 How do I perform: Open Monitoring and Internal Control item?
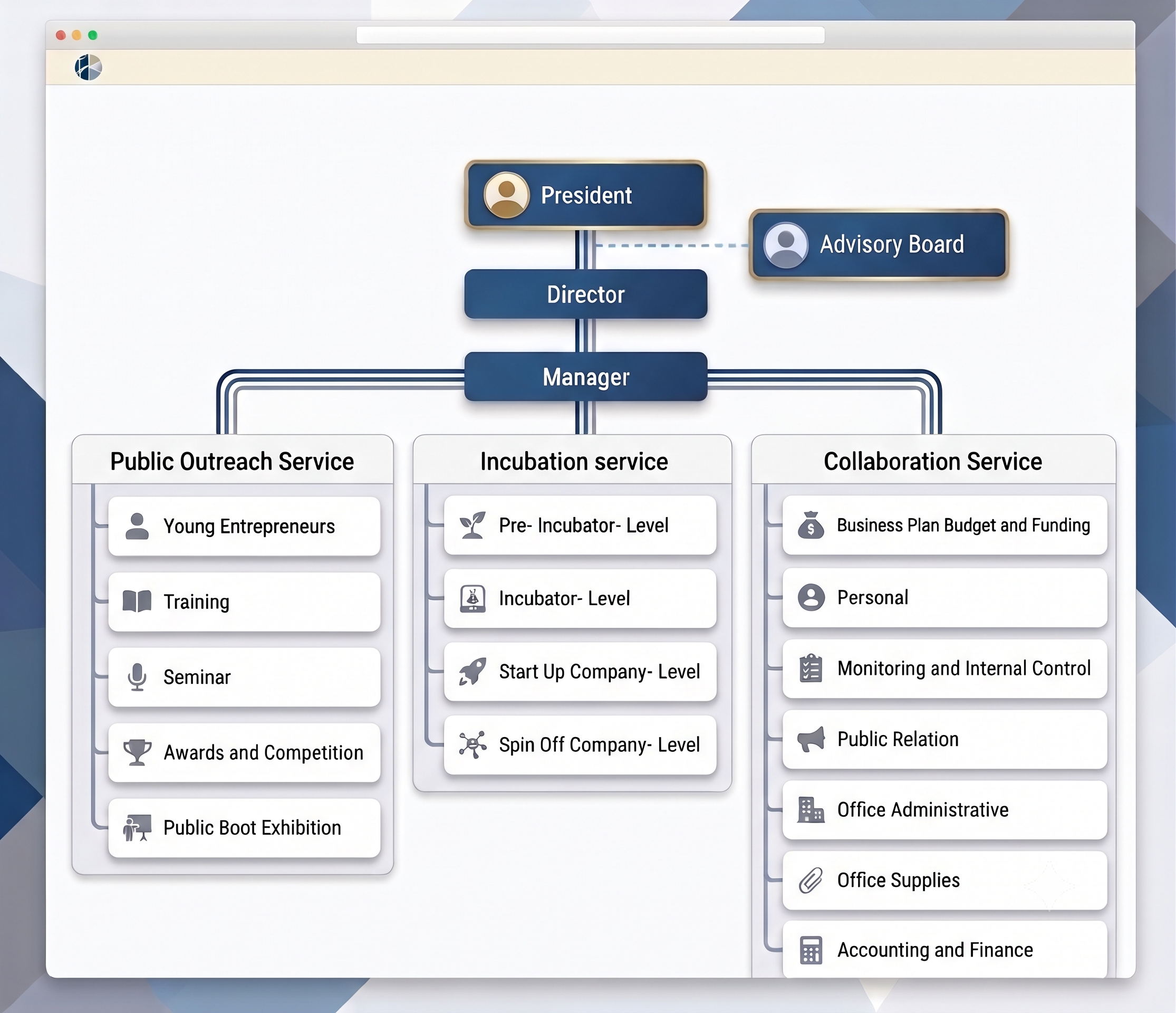(x=945, y=668)
